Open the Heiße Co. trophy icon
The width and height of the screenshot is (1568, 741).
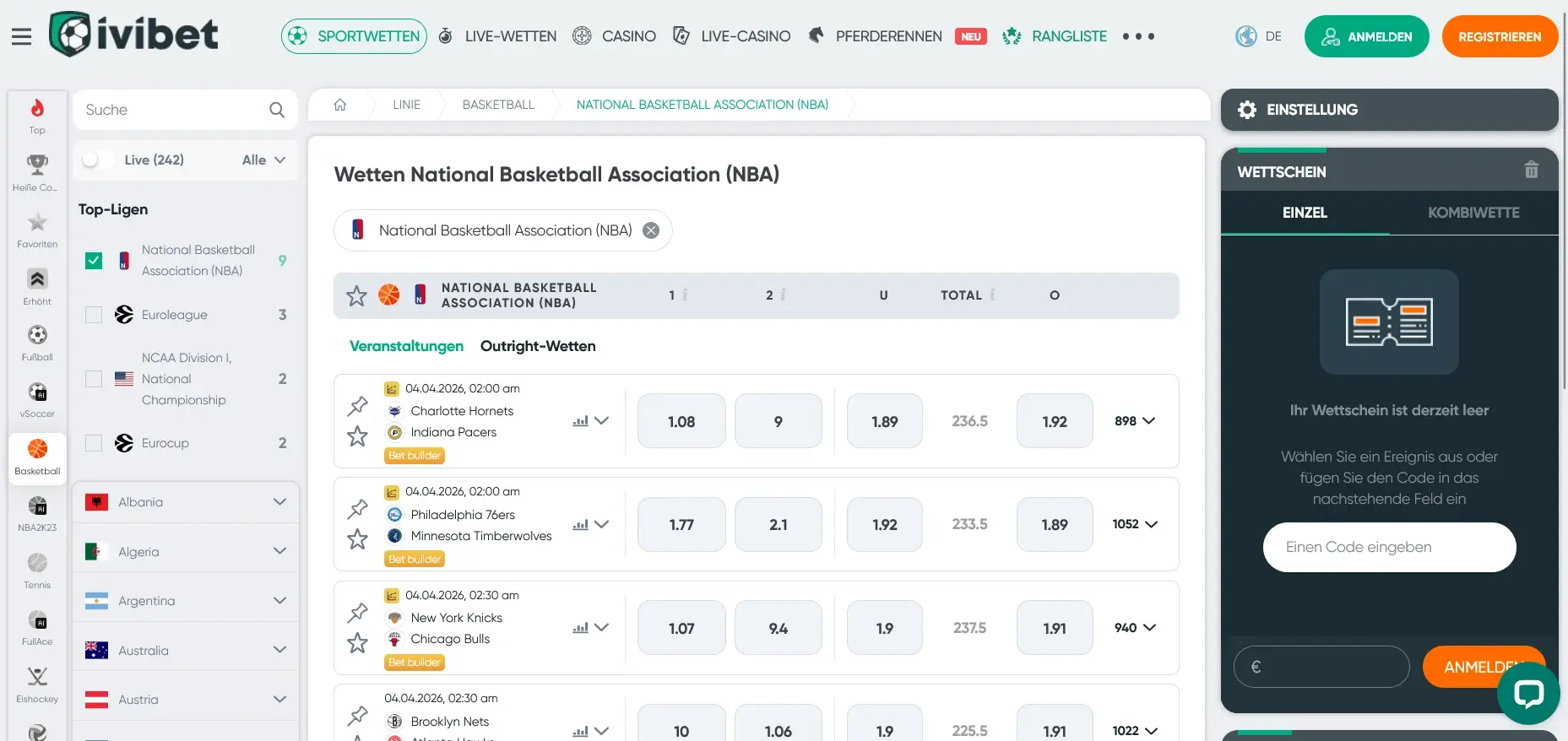coord(37,173)
